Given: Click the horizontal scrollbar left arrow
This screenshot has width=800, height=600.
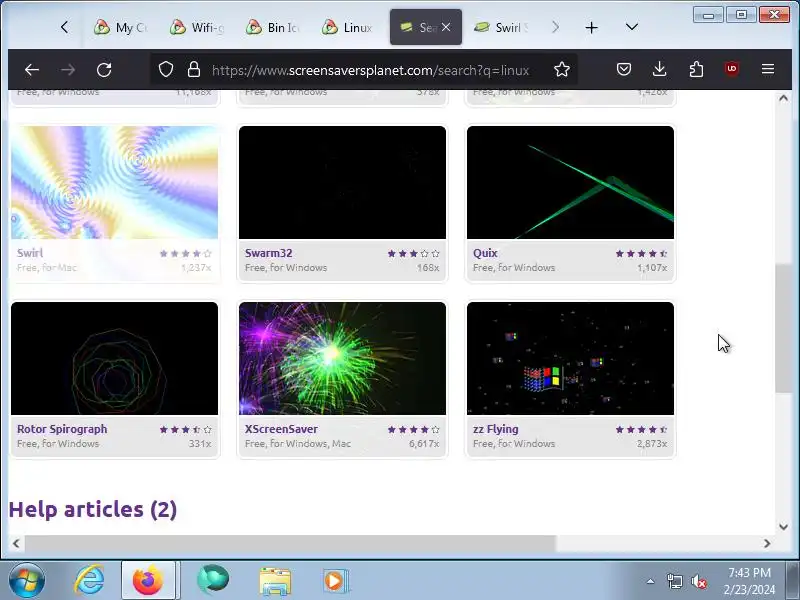Looking at the screenshot, I should click(x=16, y=543).
